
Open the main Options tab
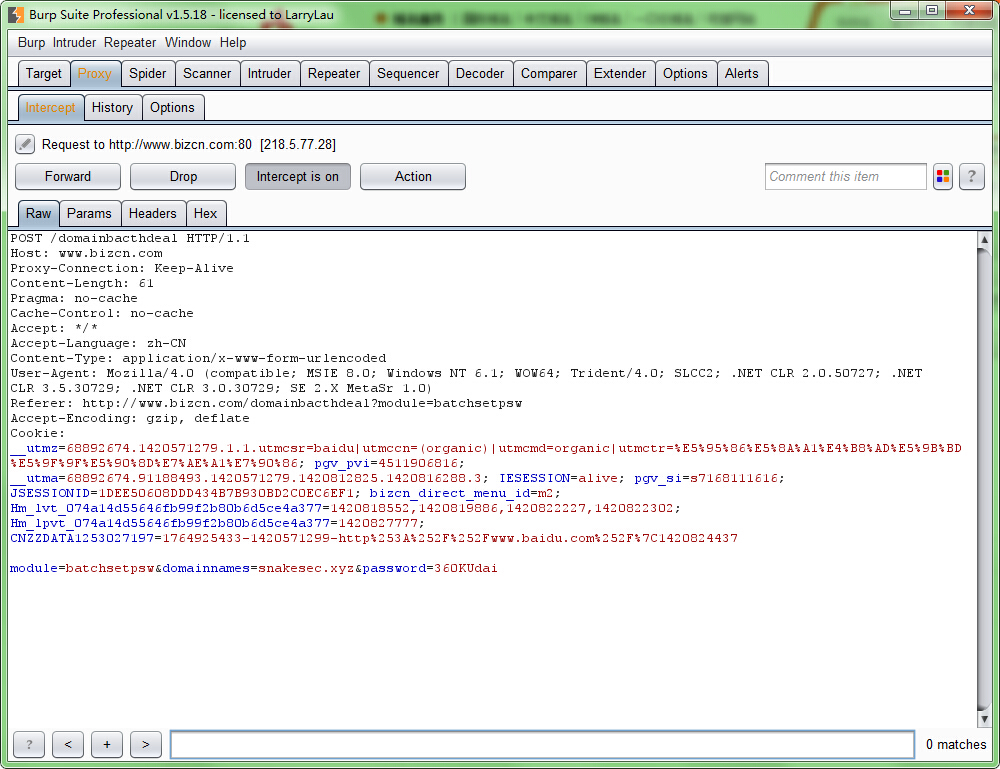coord(685,73)
